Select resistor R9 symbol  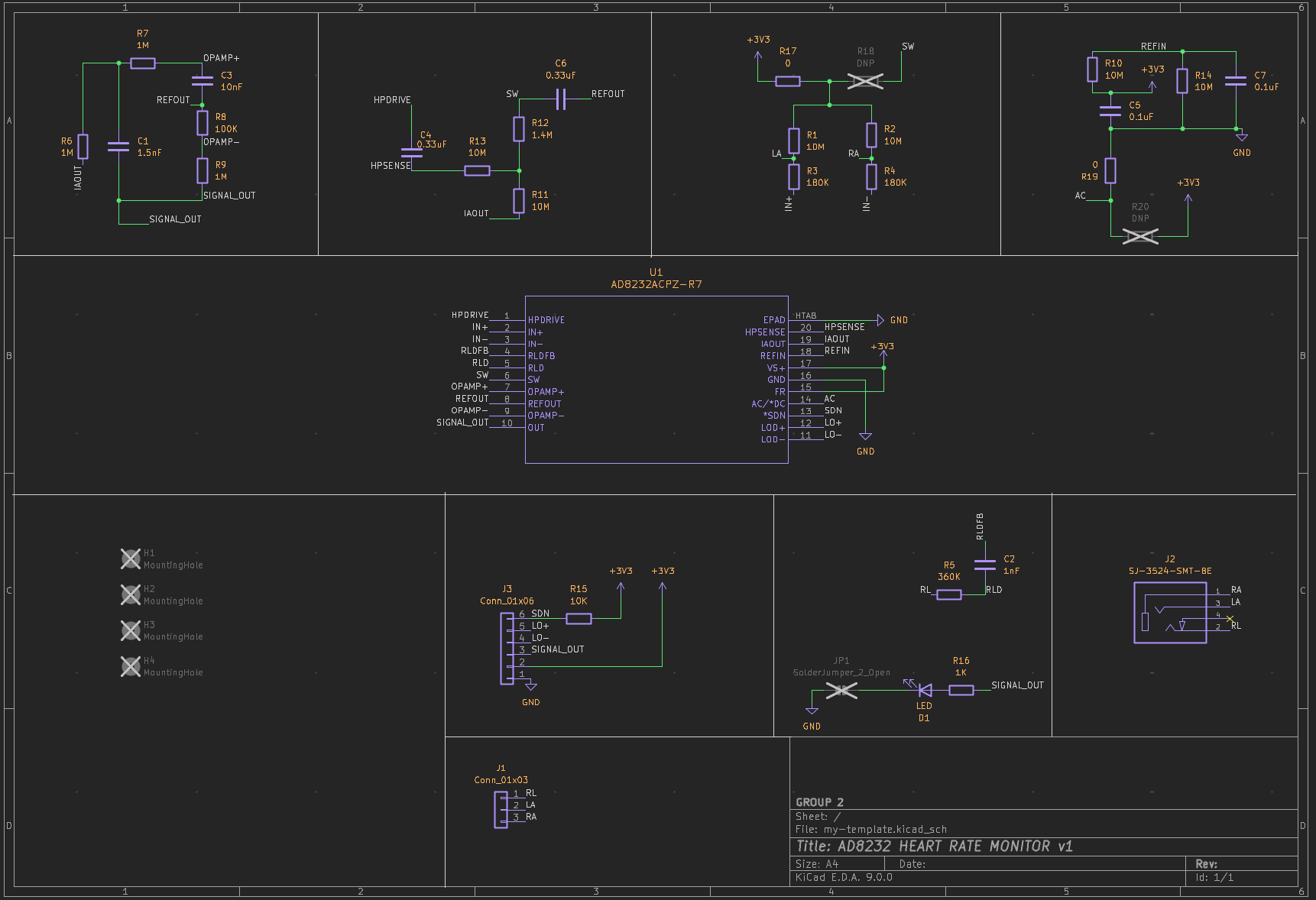pyautogui.click(x=202, y=170)
